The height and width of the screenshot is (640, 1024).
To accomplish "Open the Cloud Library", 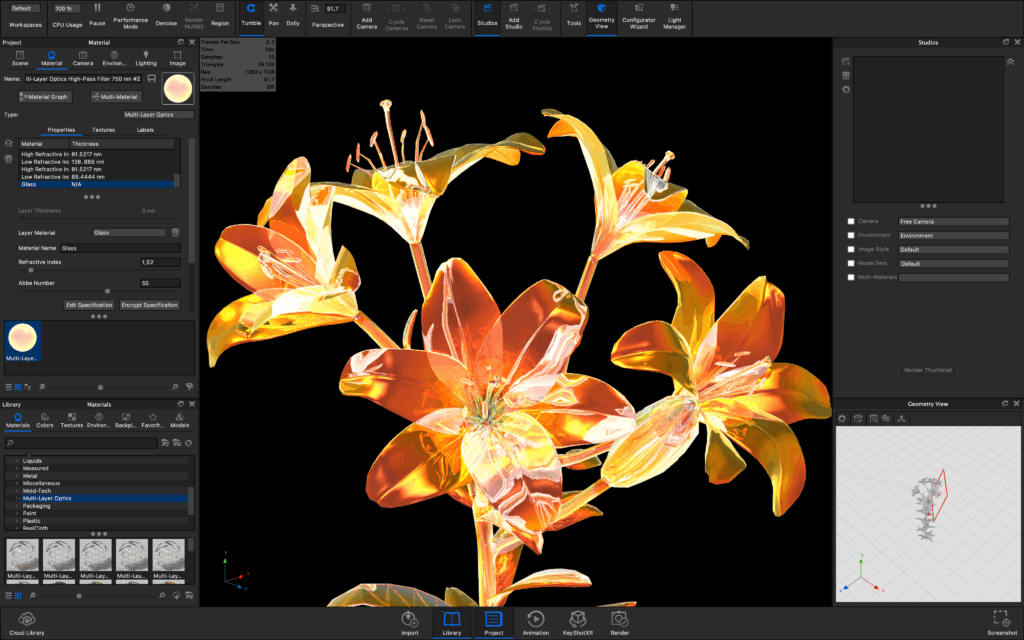I will click(27, 622).
